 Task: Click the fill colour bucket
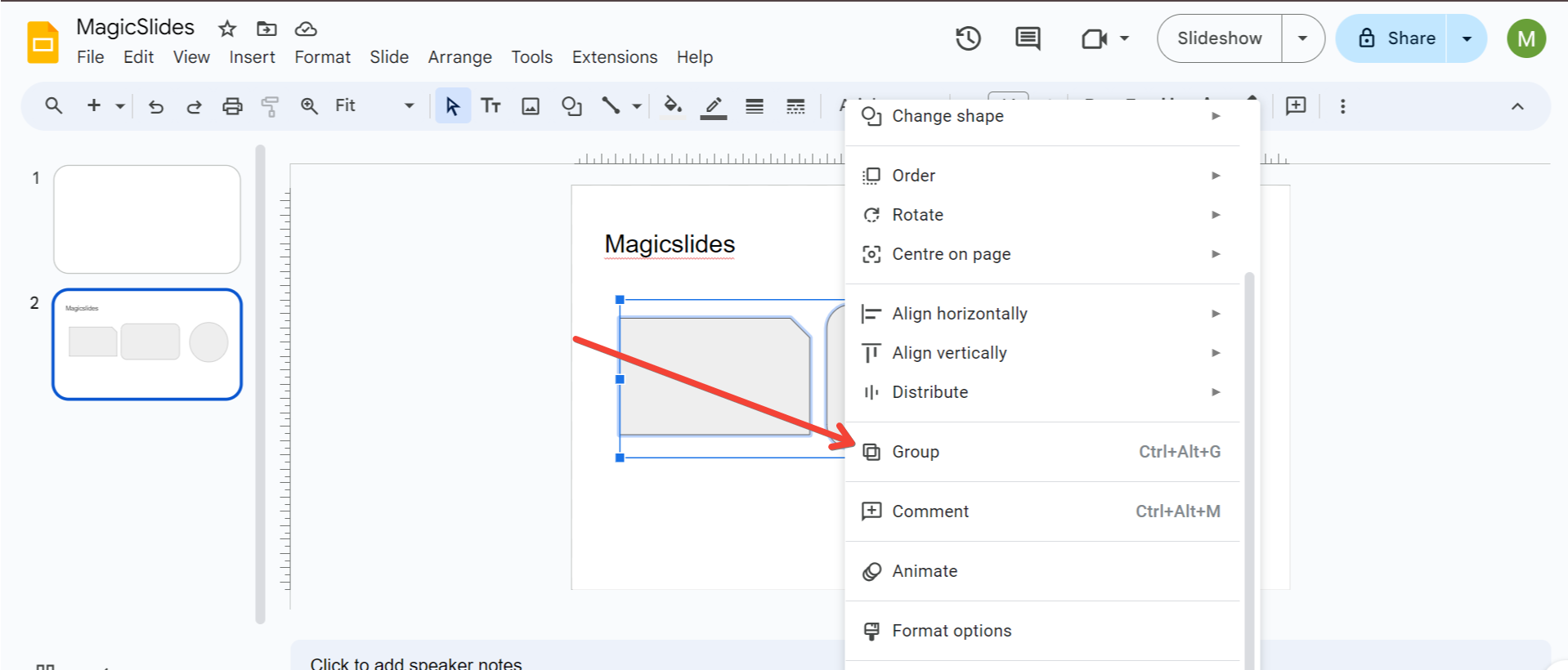tap(673, 105)
